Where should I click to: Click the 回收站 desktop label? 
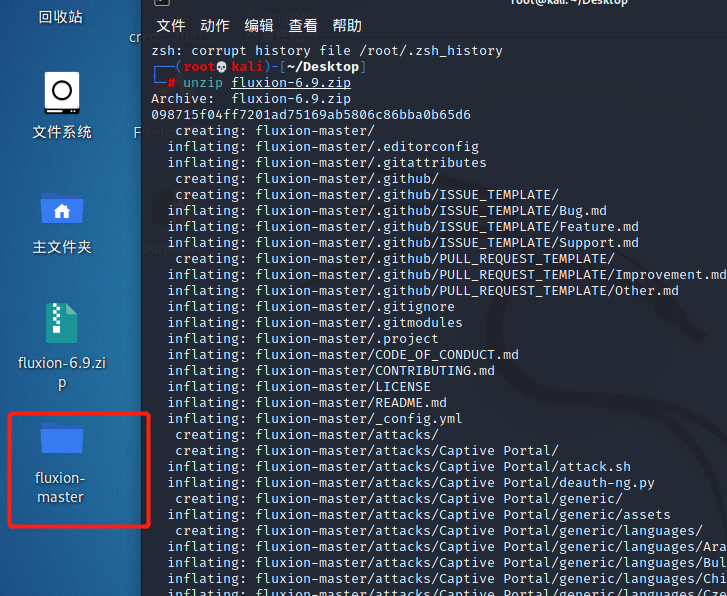pos(61,17)
